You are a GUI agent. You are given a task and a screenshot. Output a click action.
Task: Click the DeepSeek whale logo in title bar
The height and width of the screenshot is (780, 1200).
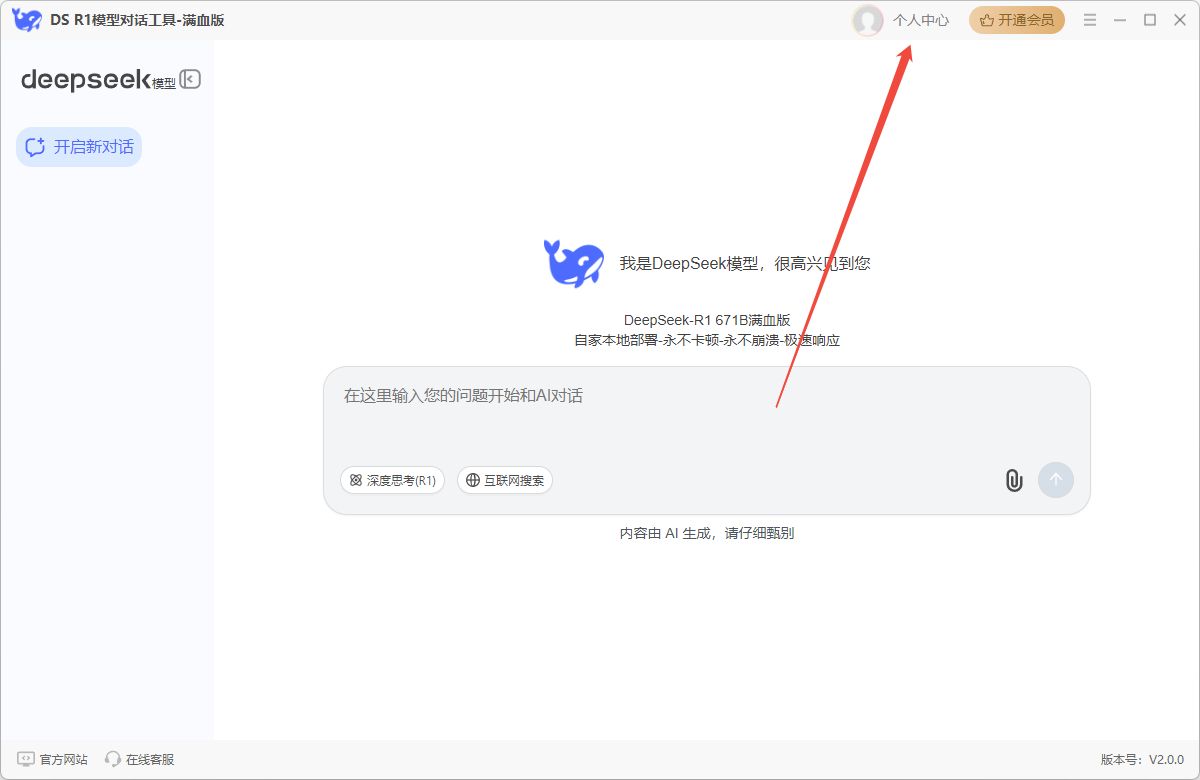pos(27,20)
